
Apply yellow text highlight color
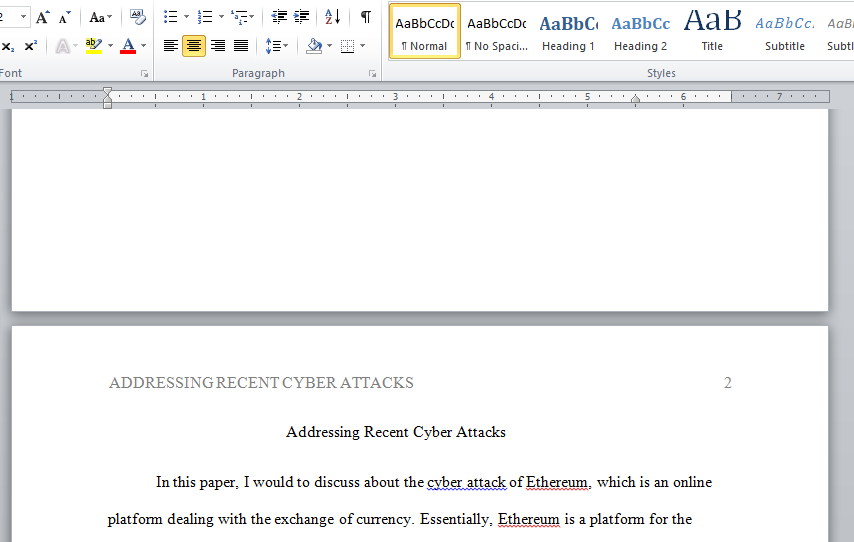pos(94,46)
